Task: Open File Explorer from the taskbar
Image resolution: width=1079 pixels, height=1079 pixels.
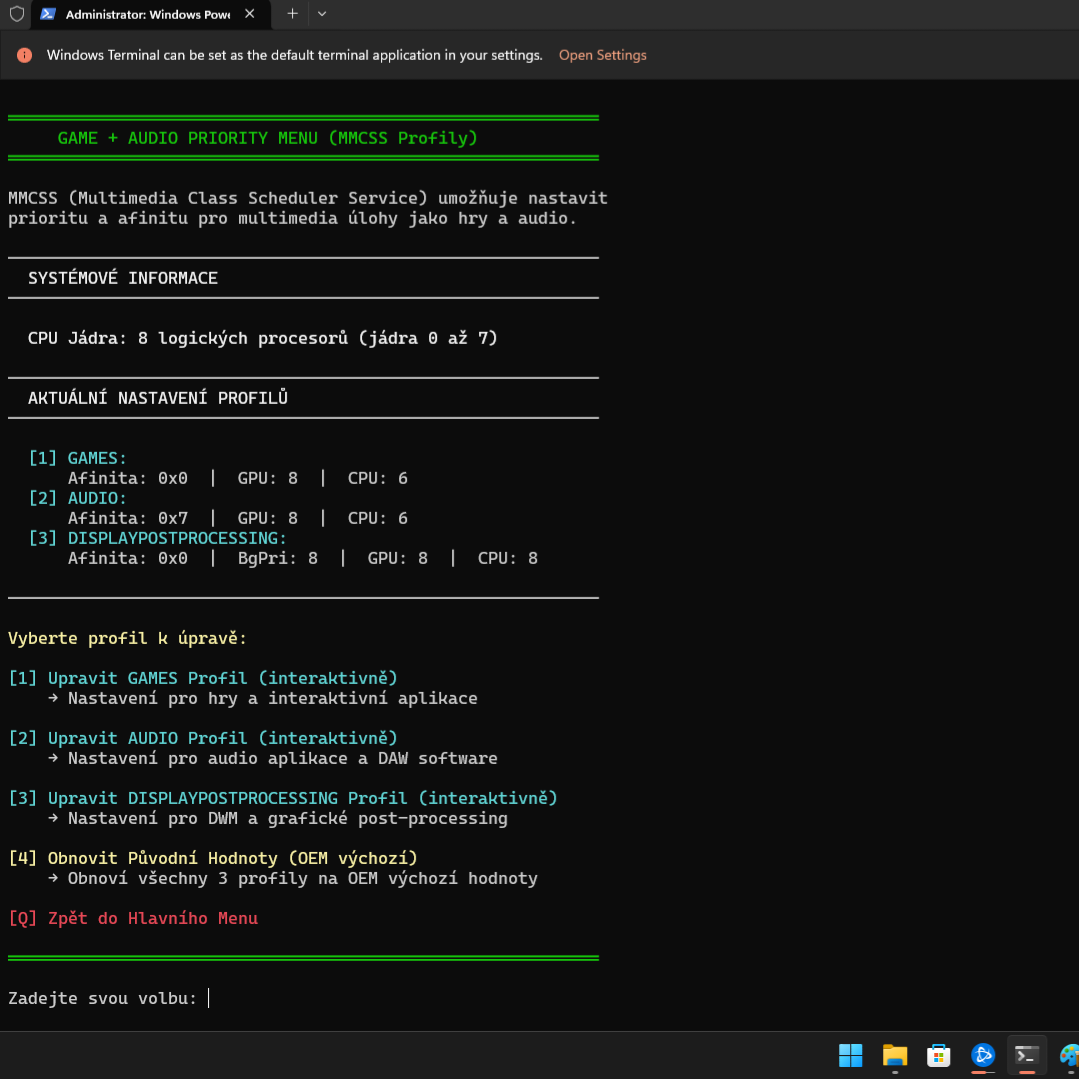Action: [894, 1055]
